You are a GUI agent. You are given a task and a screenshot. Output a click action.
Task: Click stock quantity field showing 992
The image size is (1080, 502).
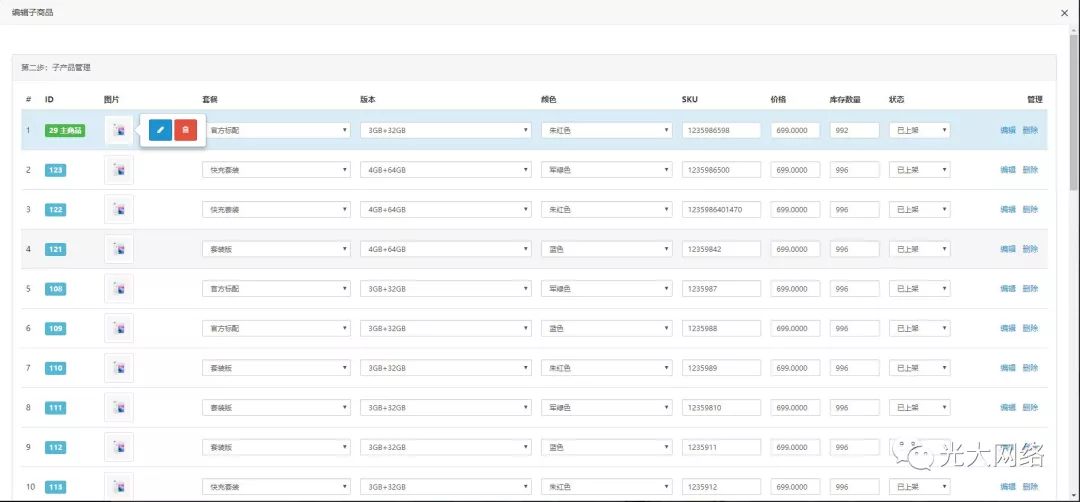pyautogui.click(x=854, y=130)
